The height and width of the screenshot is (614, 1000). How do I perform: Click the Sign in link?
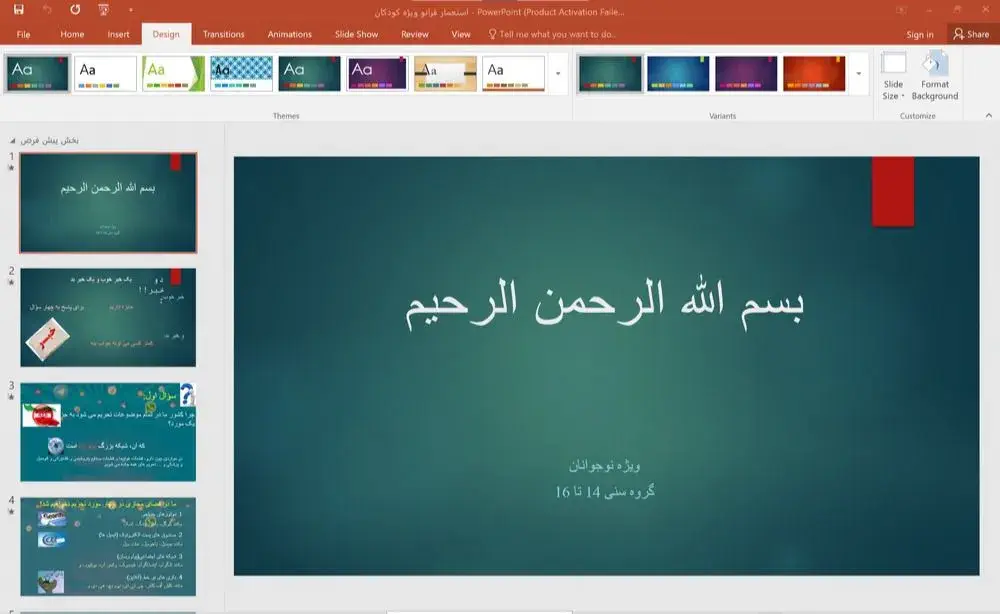tap(919, 34)
